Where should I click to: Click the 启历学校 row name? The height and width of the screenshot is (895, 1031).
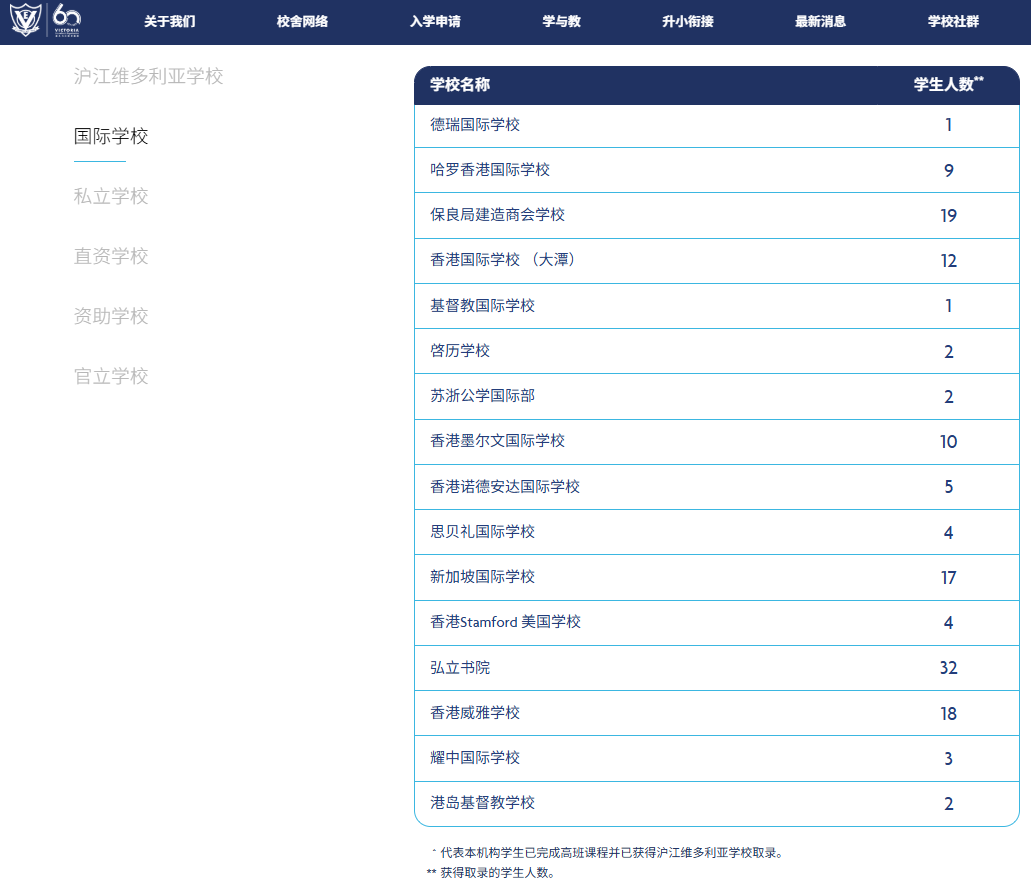tap(460, 351)
